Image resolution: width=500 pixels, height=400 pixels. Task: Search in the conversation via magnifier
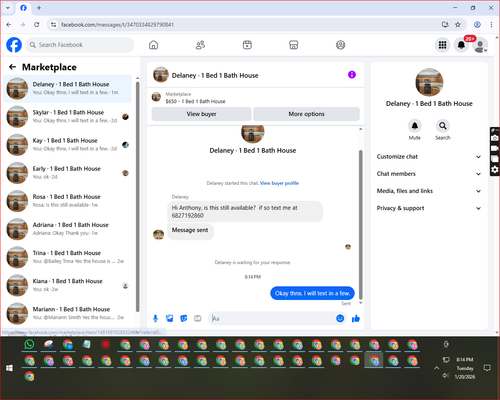[443, 126]
